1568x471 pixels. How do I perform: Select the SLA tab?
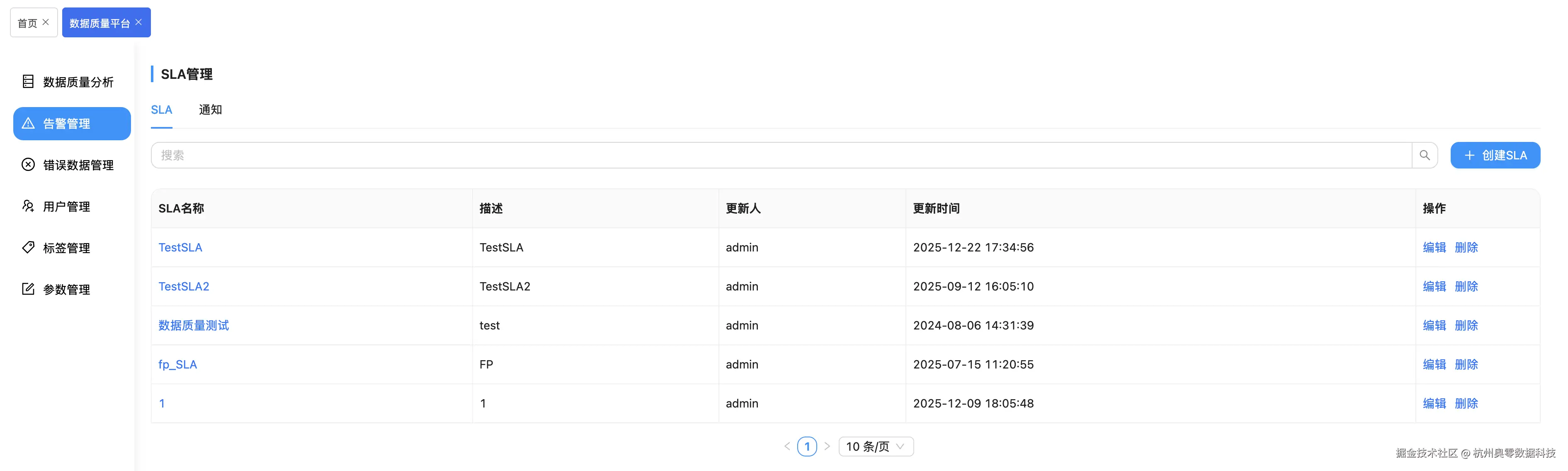click(161, 110)
